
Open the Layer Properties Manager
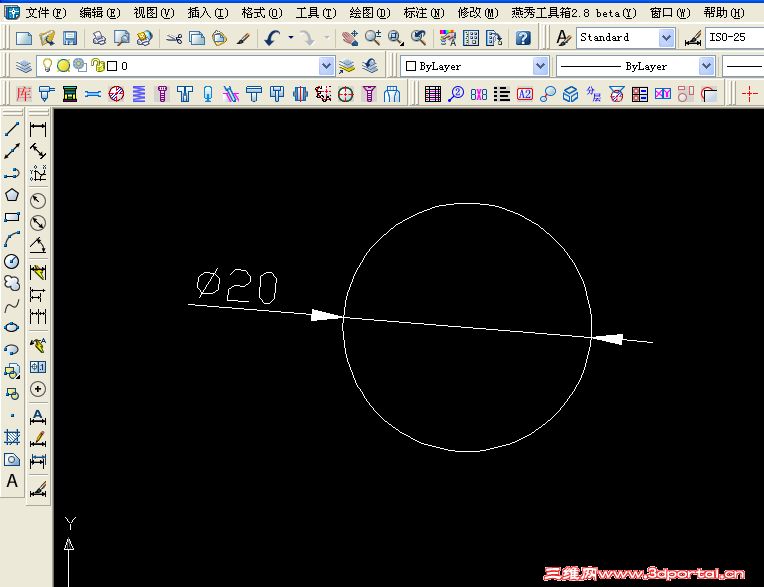tap(23, 66)
